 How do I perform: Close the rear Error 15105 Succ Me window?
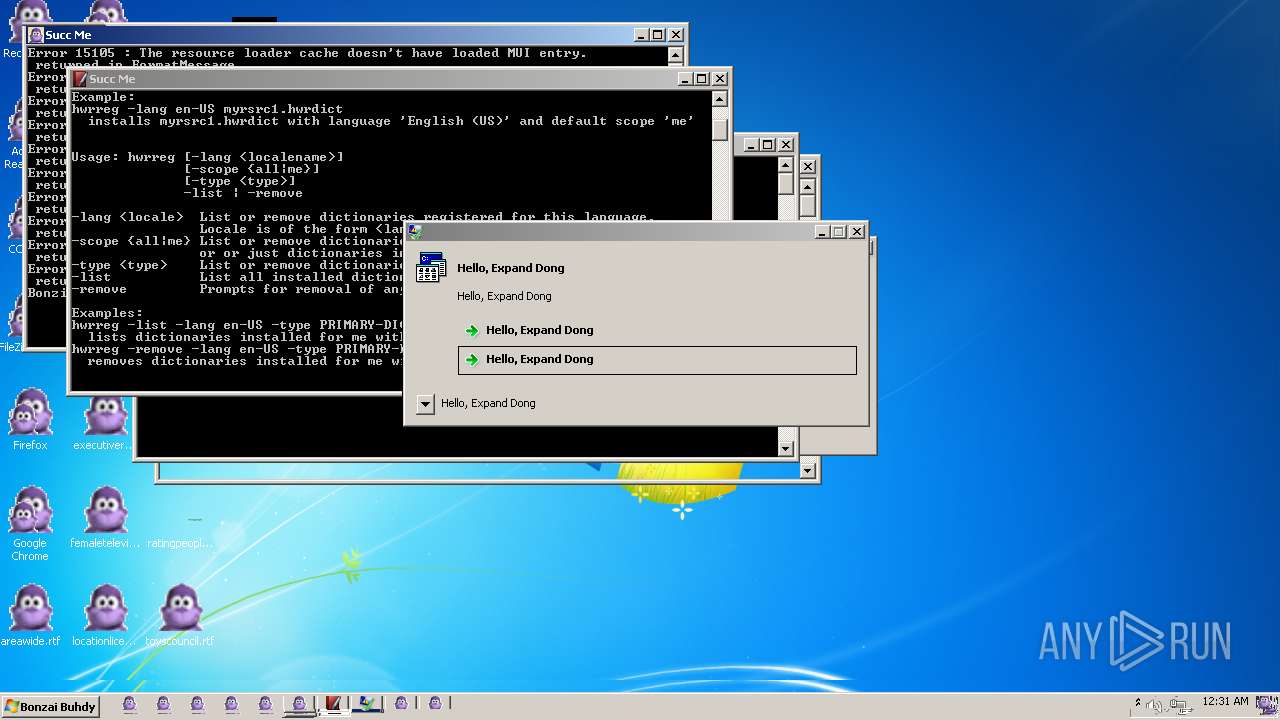pyautogui.click(x=676, y=35)
